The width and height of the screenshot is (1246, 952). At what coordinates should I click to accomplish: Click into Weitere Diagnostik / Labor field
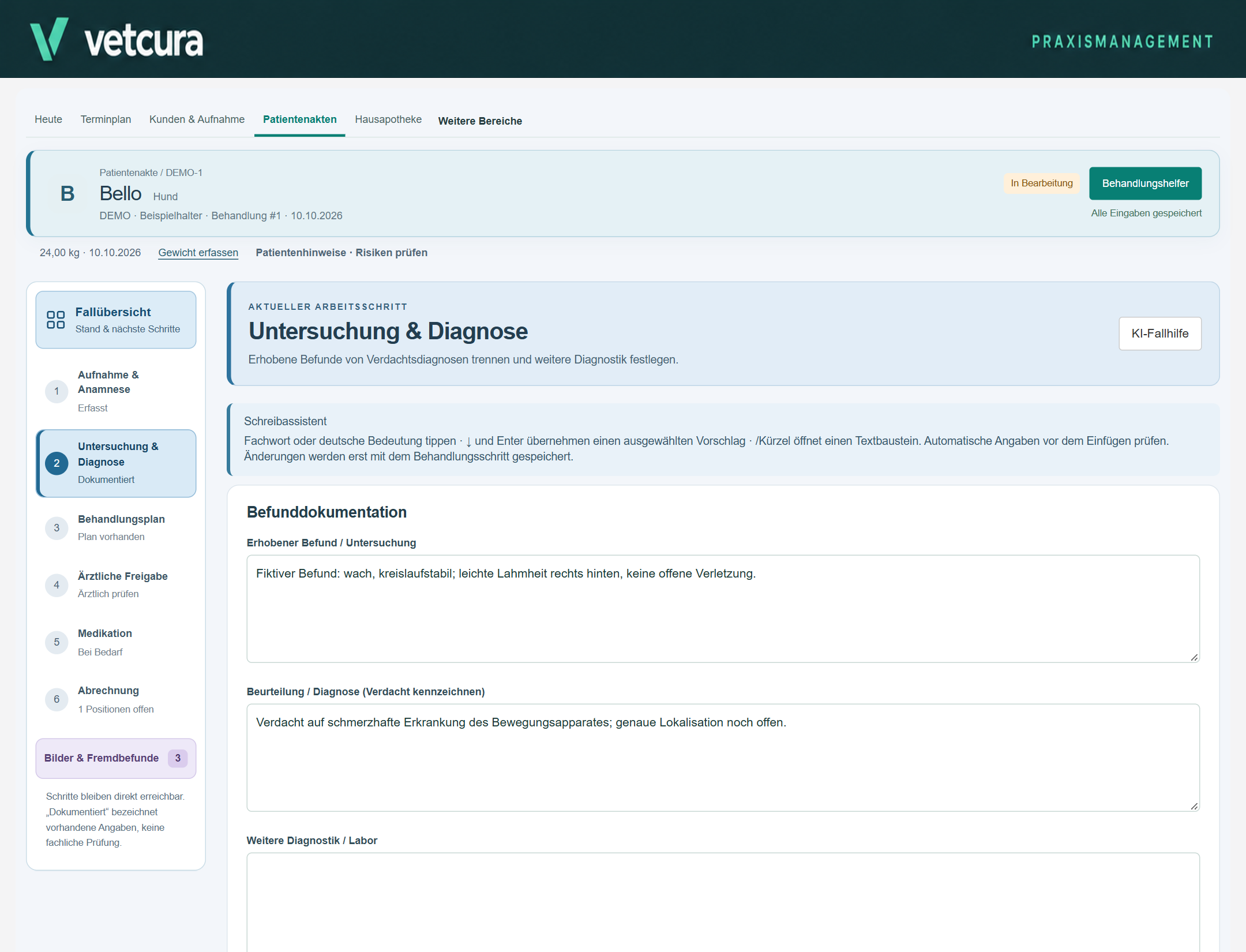[723, 902]
